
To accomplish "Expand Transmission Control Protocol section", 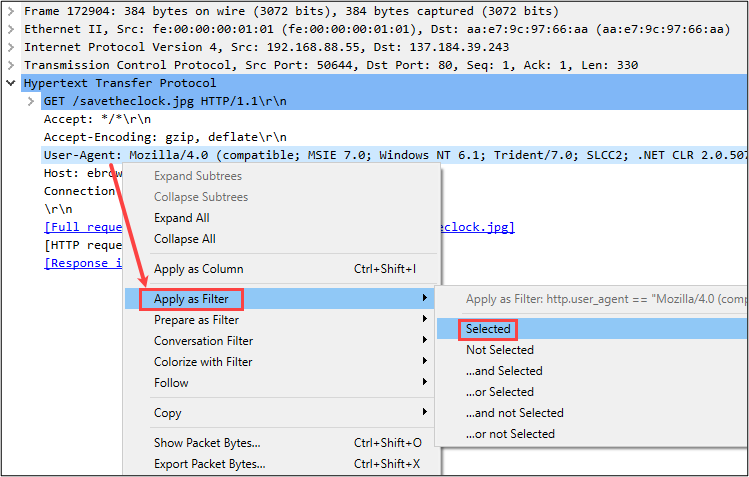I will [11, 65].
